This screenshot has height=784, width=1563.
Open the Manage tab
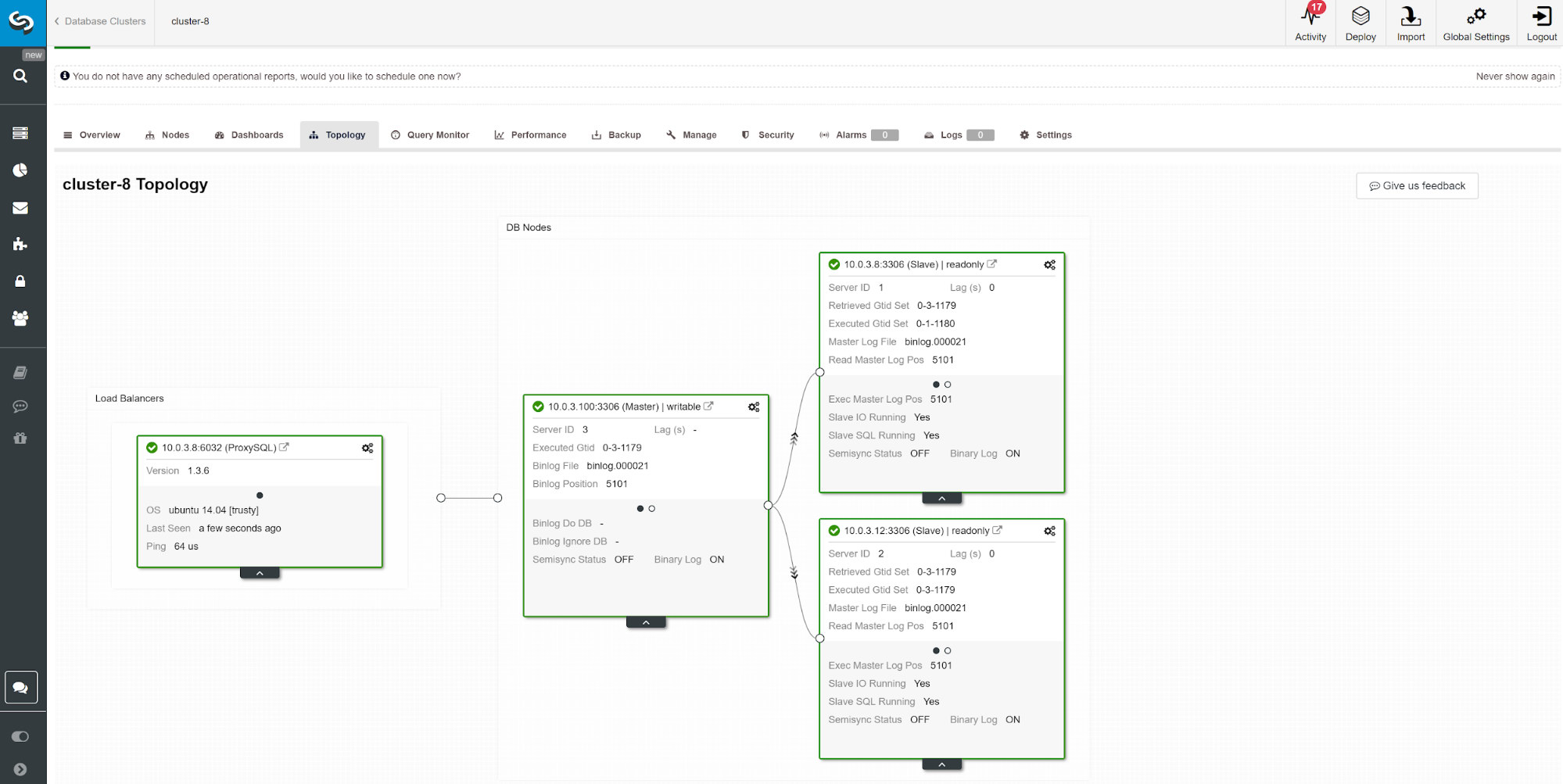pyautogui.click(x=691, y=135)
